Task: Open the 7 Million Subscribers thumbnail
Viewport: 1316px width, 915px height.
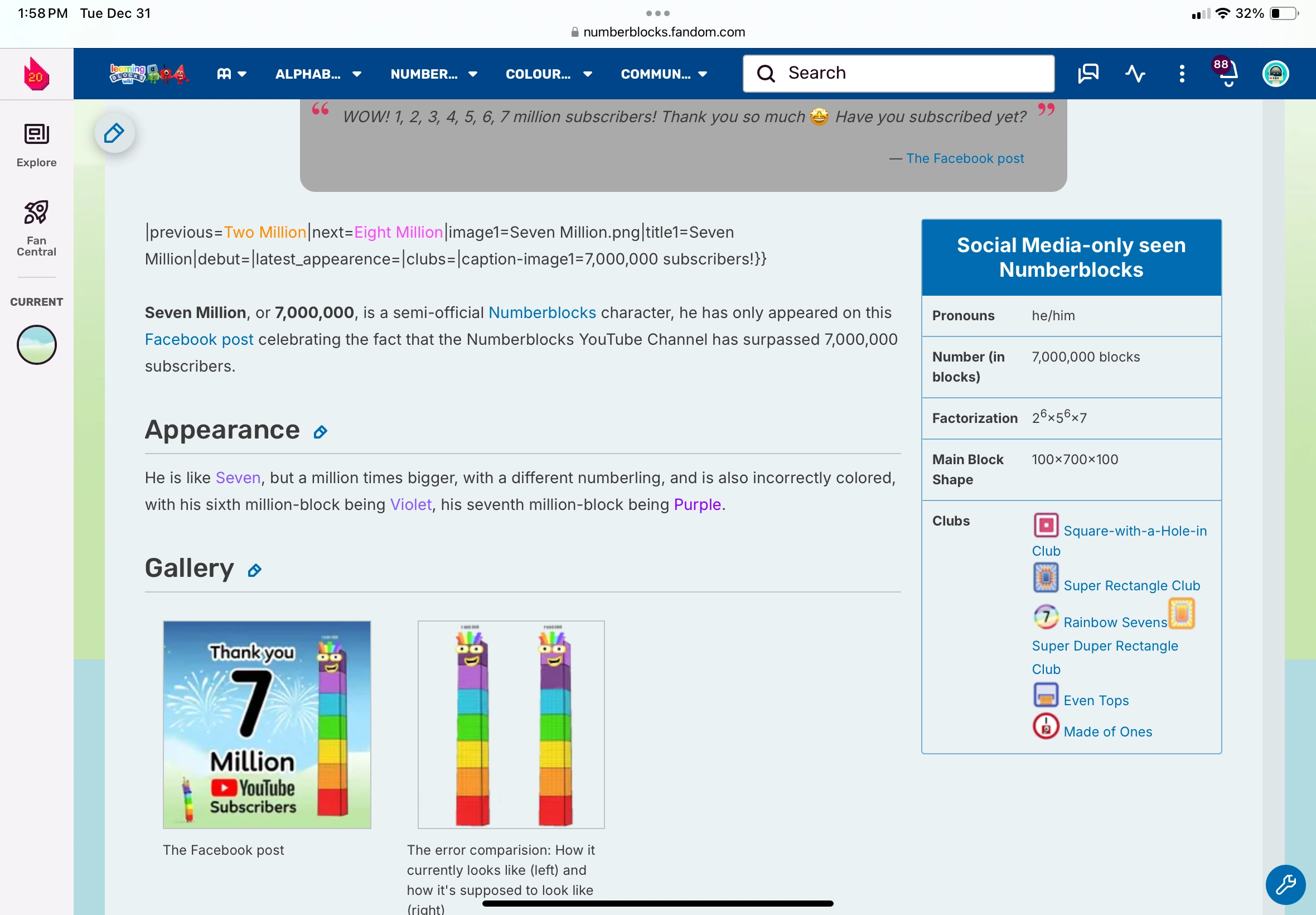Action: coord(267,725)
